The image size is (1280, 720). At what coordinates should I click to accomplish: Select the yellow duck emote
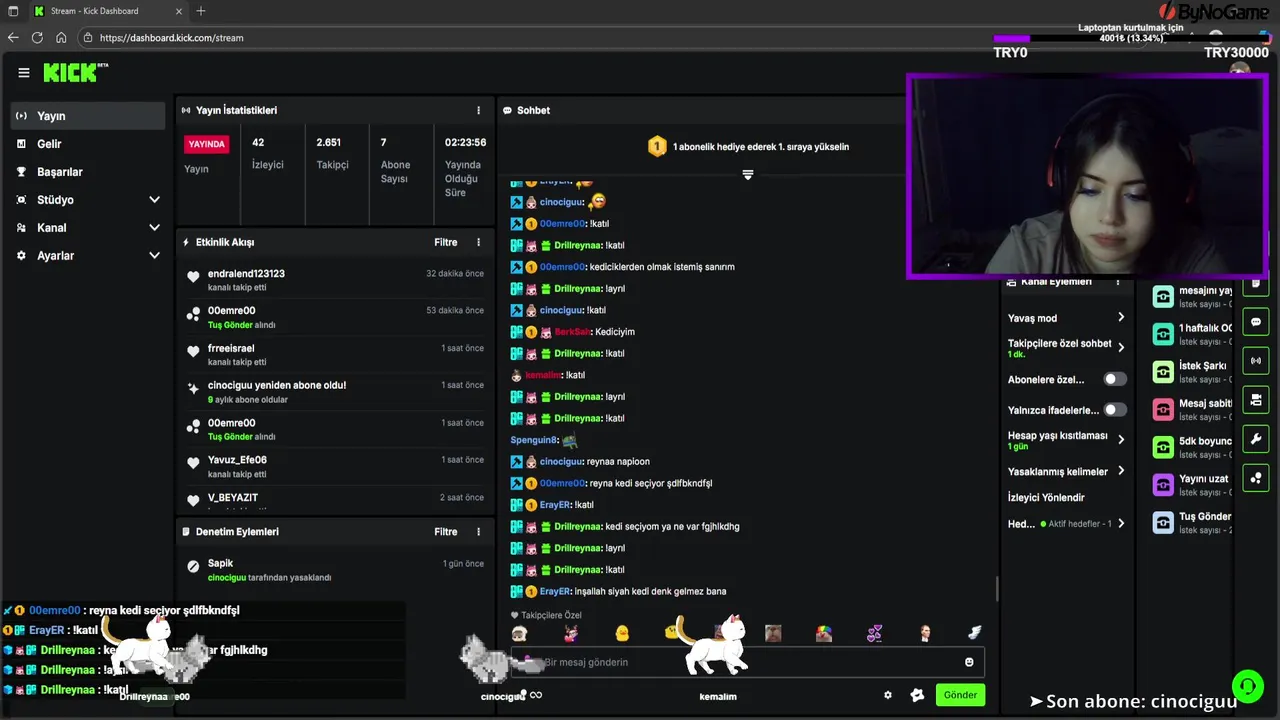coord(622,633)
